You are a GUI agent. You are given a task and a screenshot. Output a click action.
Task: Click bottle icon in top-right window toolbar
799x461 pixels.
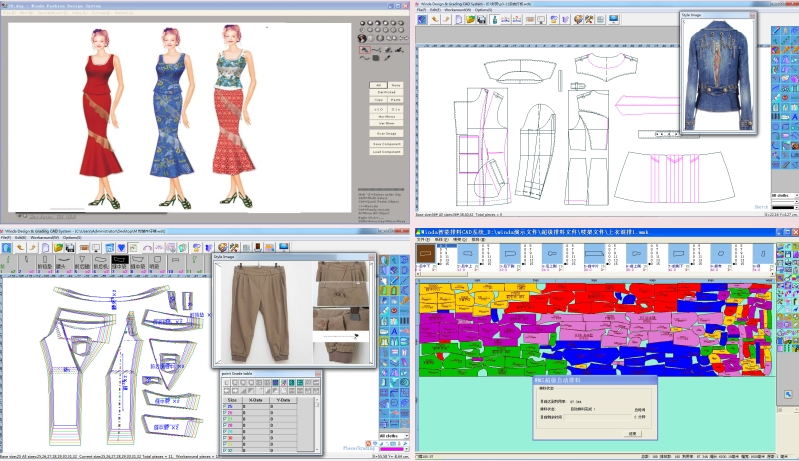click(x=495, y=19)
